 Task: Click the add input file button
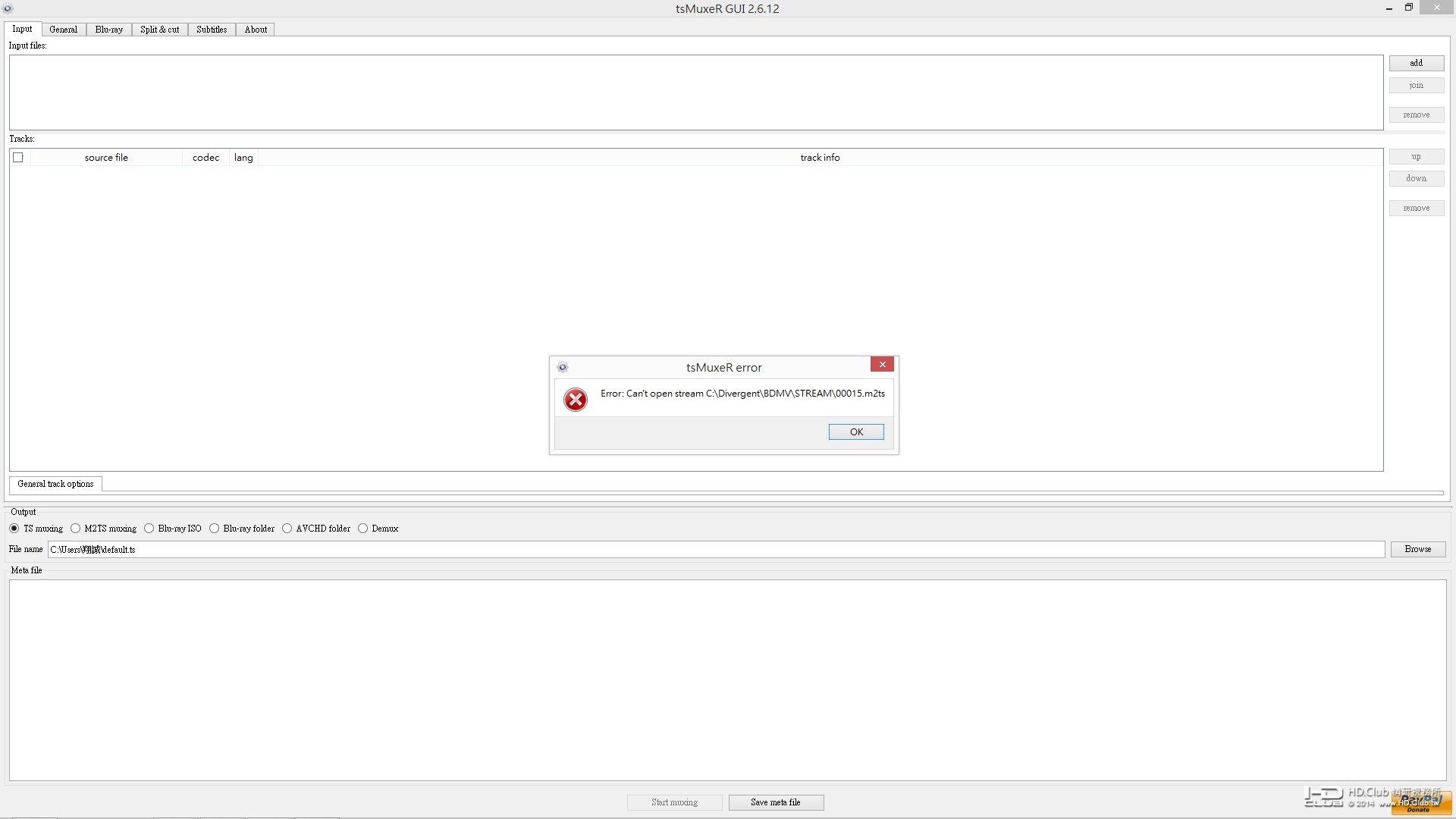click(1416, 63)
